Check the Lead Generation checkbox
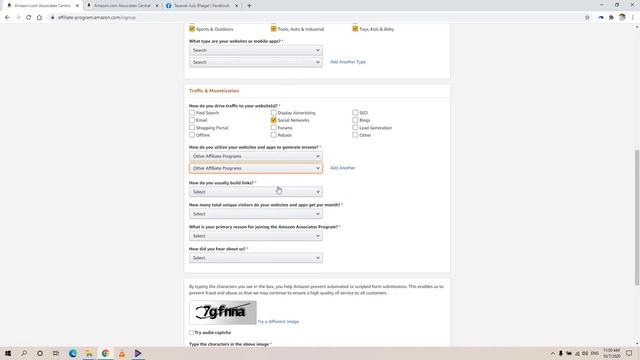The height and width of the screenshot is (360, 640). (x=355, y=127)
